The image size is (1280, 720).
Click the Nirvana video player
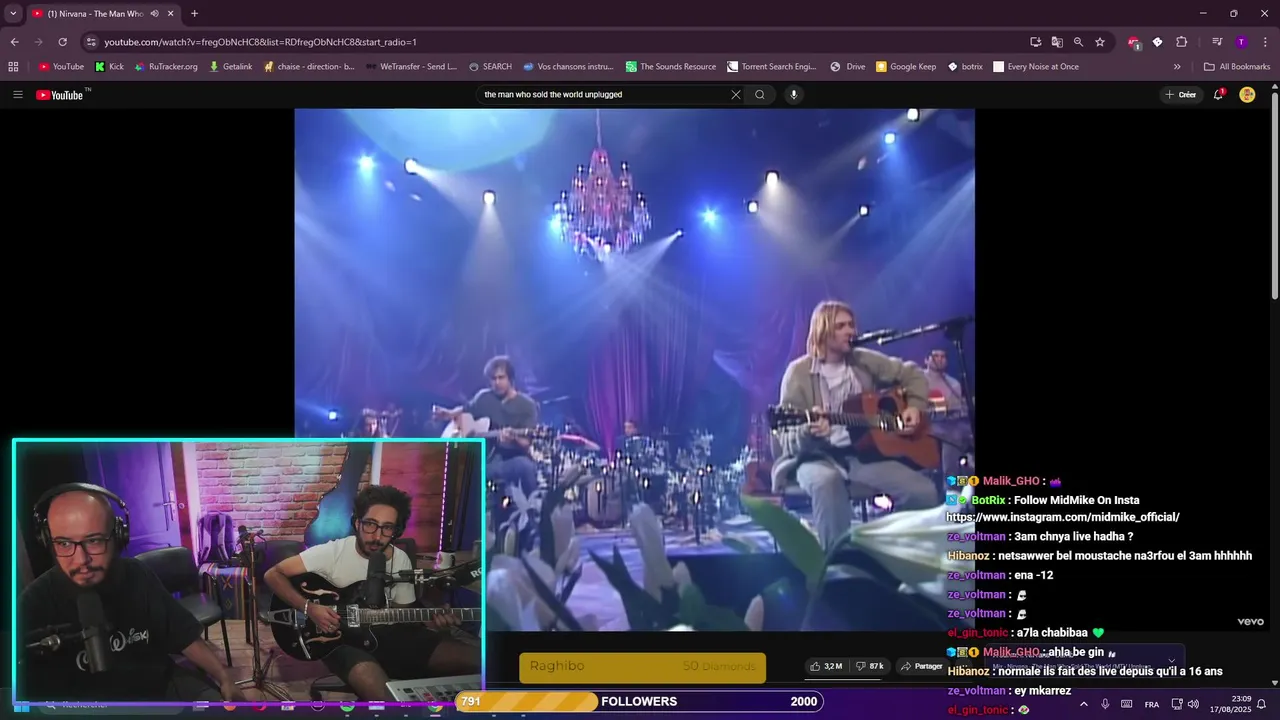tap(634, 369)
